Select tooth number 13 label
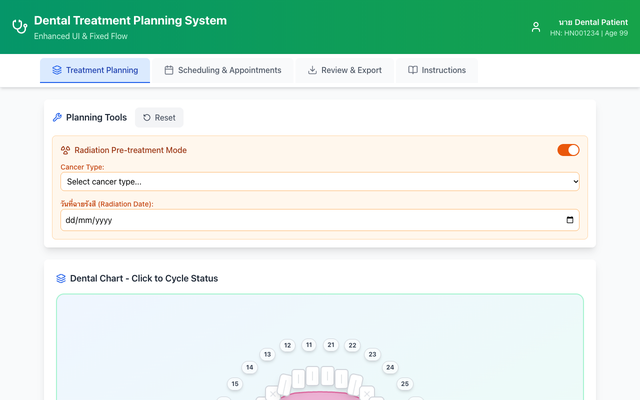Viewport: 640px width, 400px height. coord(267,354)
